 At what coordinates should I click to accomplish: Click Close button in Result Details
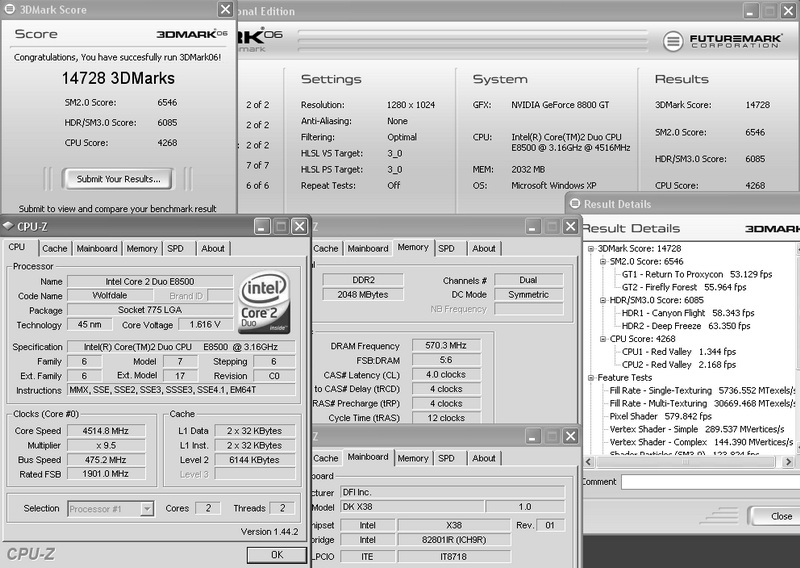776,516
